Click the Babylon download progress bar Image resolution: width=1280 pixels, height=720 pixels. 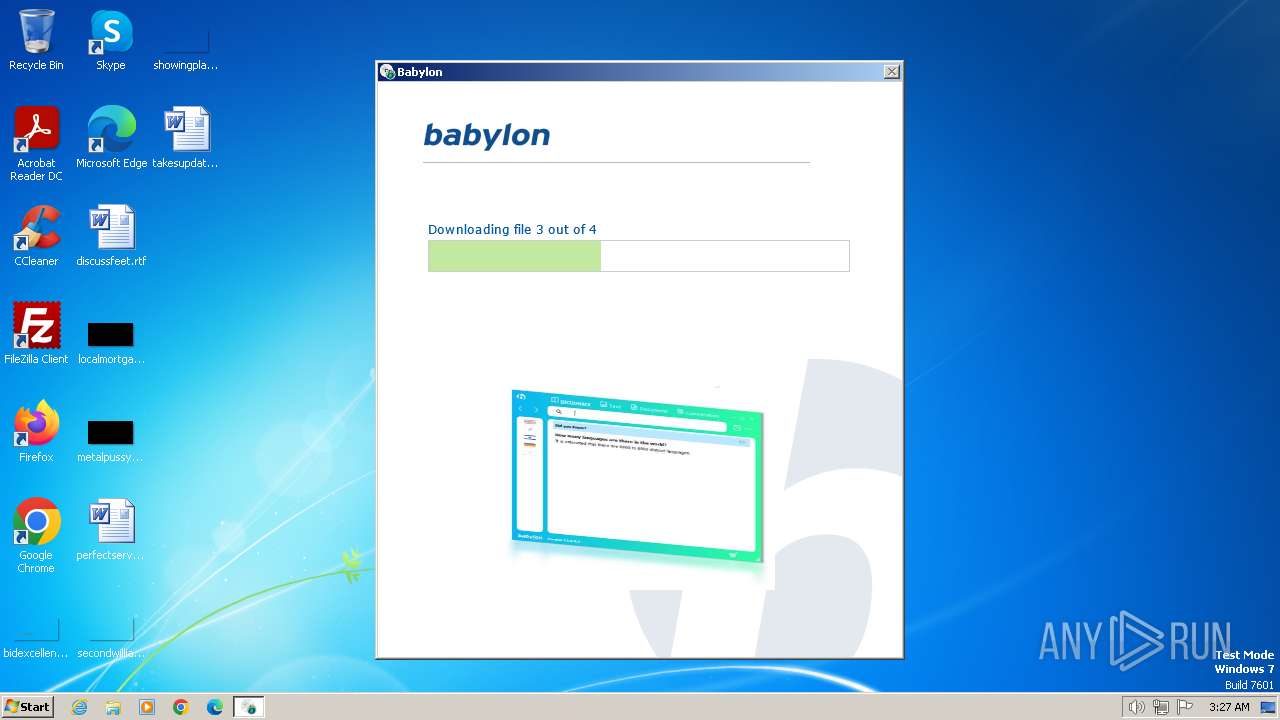pos(639,256)
